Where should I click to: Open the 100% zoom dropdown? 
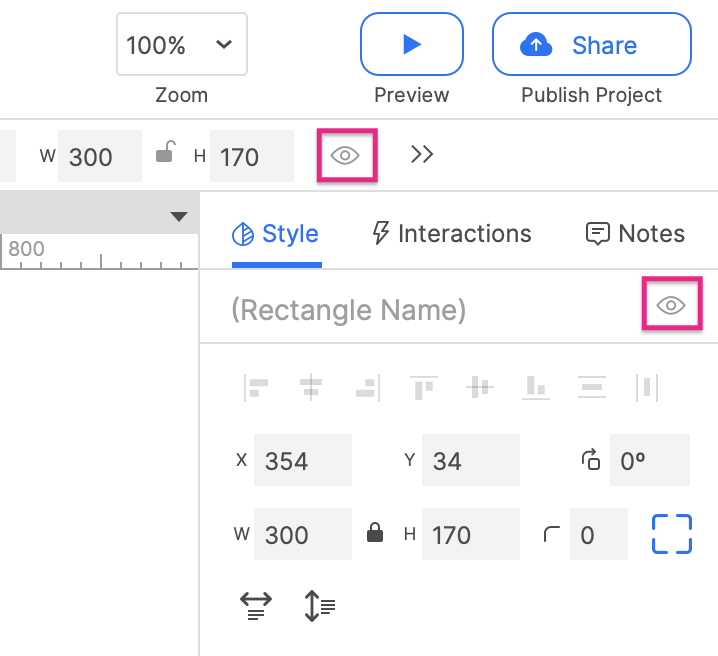(x=181, y=44)
